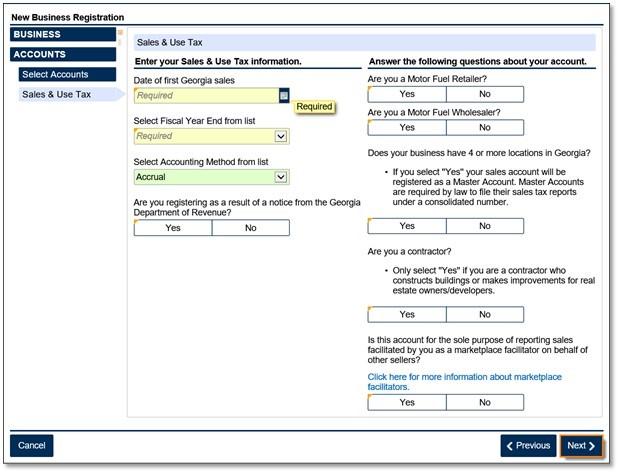Click the Date of first Georgia sales field

pyautogui.click(x=205, y=96)
